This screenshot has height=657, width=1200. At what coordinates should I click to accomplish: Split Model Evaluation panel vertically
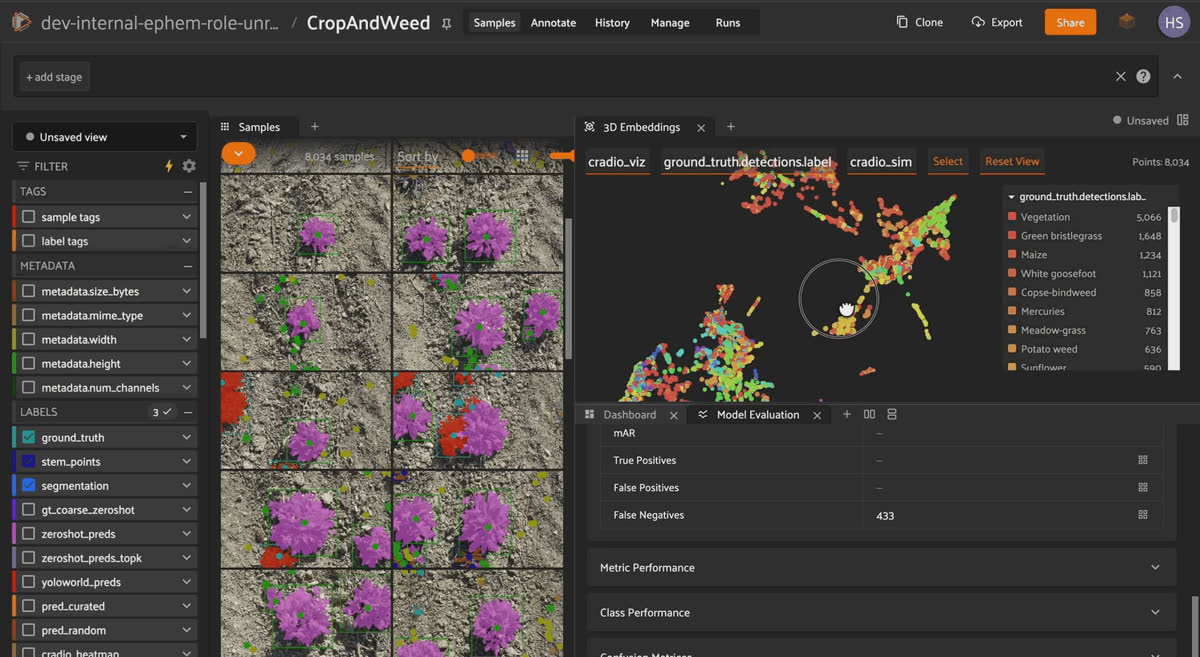click(x=892, y=414)
